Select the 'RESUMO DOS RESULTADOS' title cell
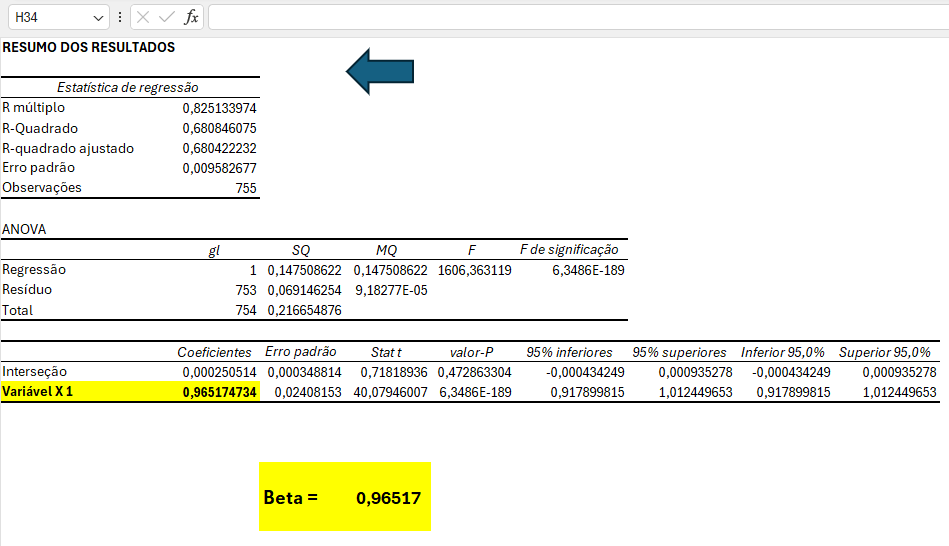Viewport: 949px width, 546px height. coord(88,47)
